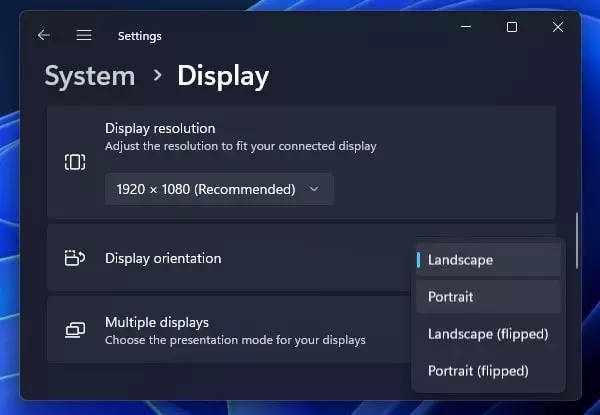Pick Portrait (flipped) option
600x415 pixels.
488,371
